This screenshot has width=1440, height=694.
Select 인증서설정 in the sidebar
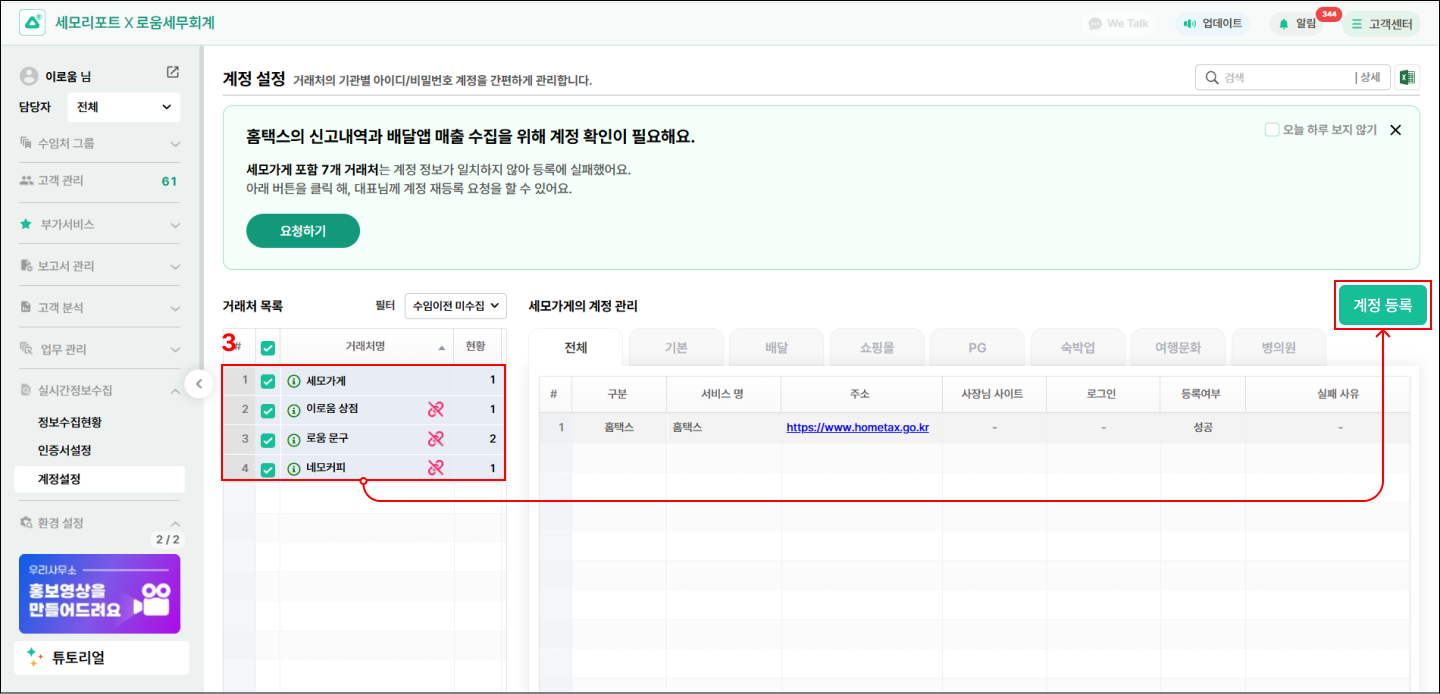[x=65, y=451]
